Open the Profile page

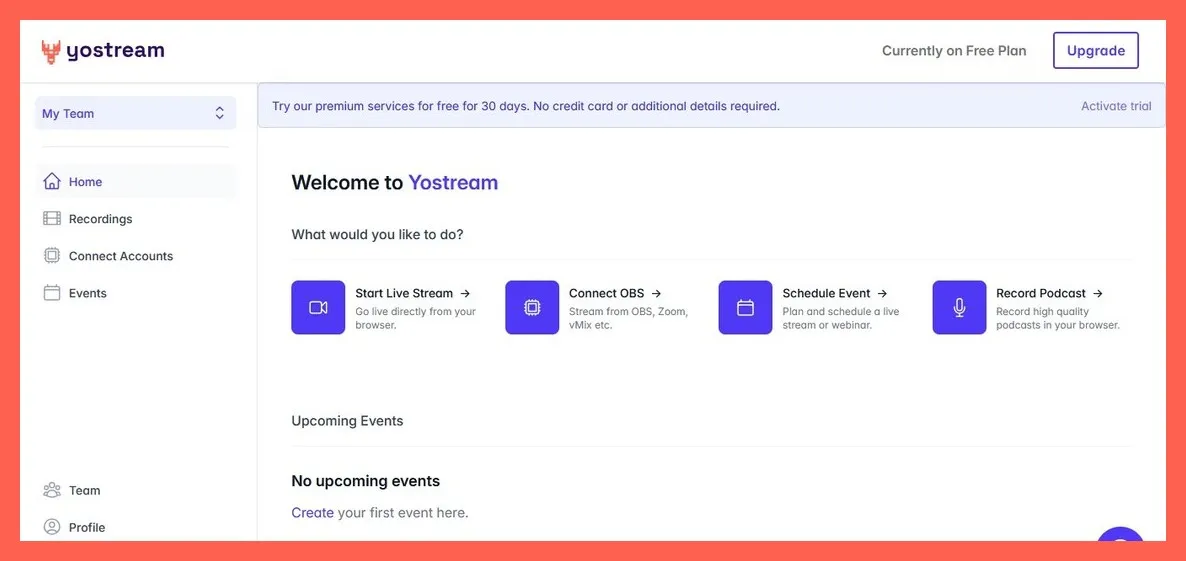[x=135, y=527]
